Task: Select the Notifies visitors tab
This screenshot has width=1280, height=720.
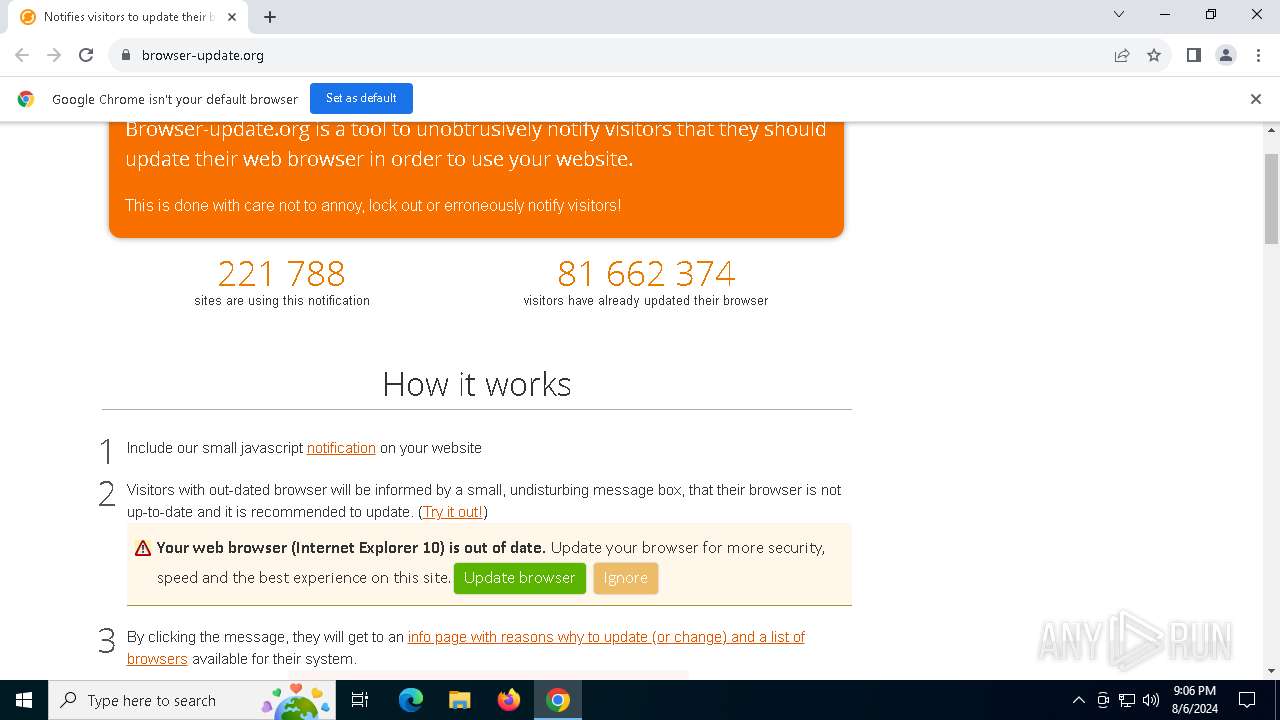Action: click(128, 17)
